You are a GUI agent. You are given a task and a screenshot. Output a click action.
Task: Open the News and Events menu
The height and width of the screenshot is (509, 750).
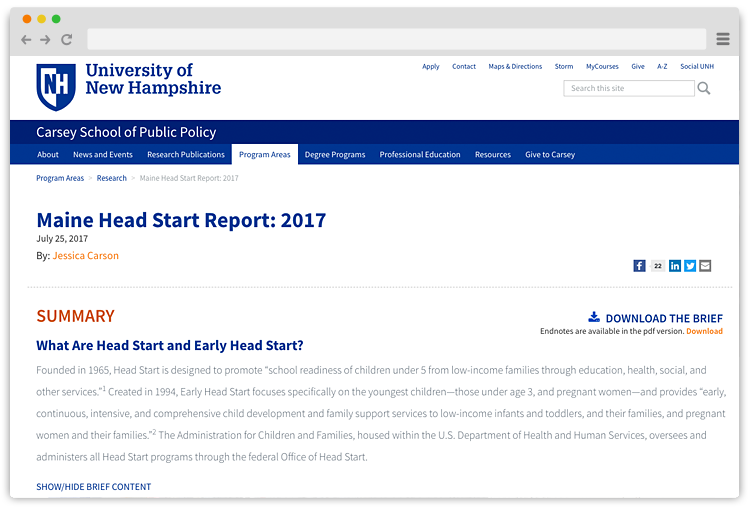click(103, 155)
